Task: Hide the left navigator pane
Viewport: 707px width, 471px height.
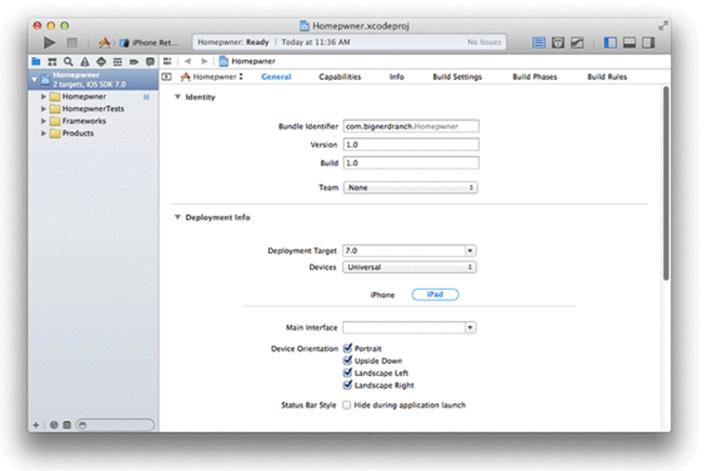Action: [610, 42]
